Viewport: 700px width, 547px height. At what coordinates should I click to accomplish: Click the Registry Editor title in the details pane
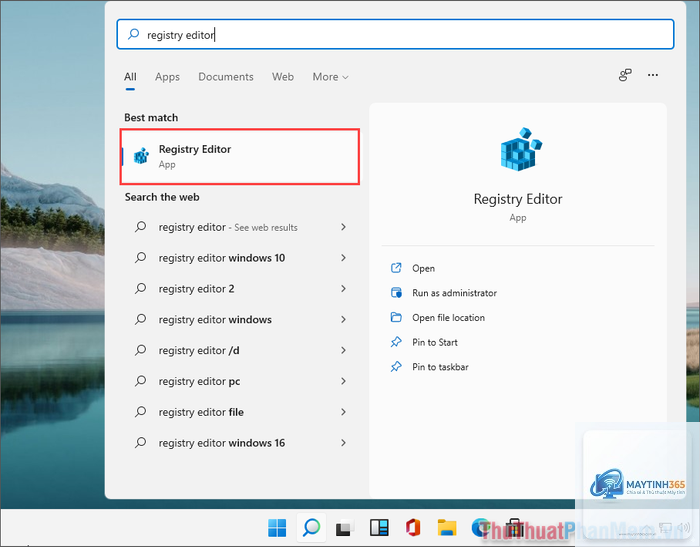pyautogui.click(x=518, y=199)
